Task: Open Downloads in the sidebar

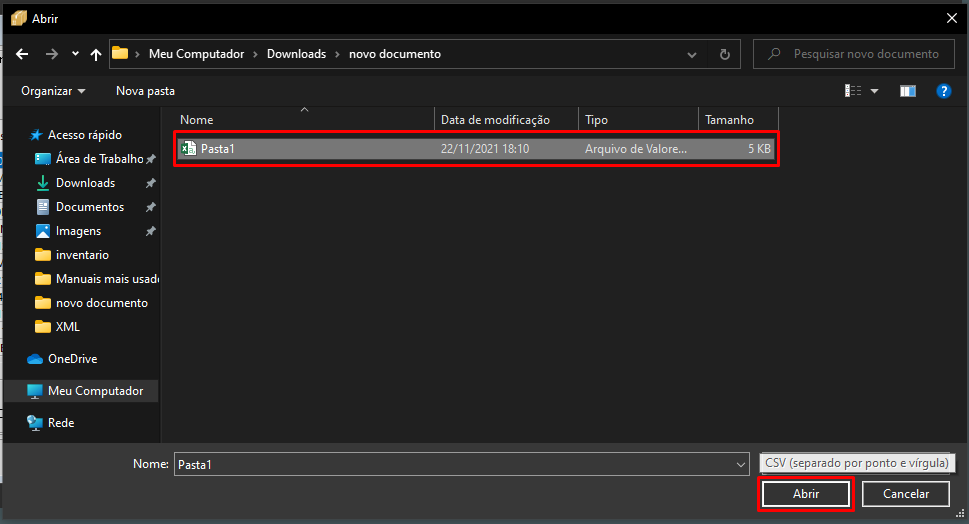Action: [85, 183]
